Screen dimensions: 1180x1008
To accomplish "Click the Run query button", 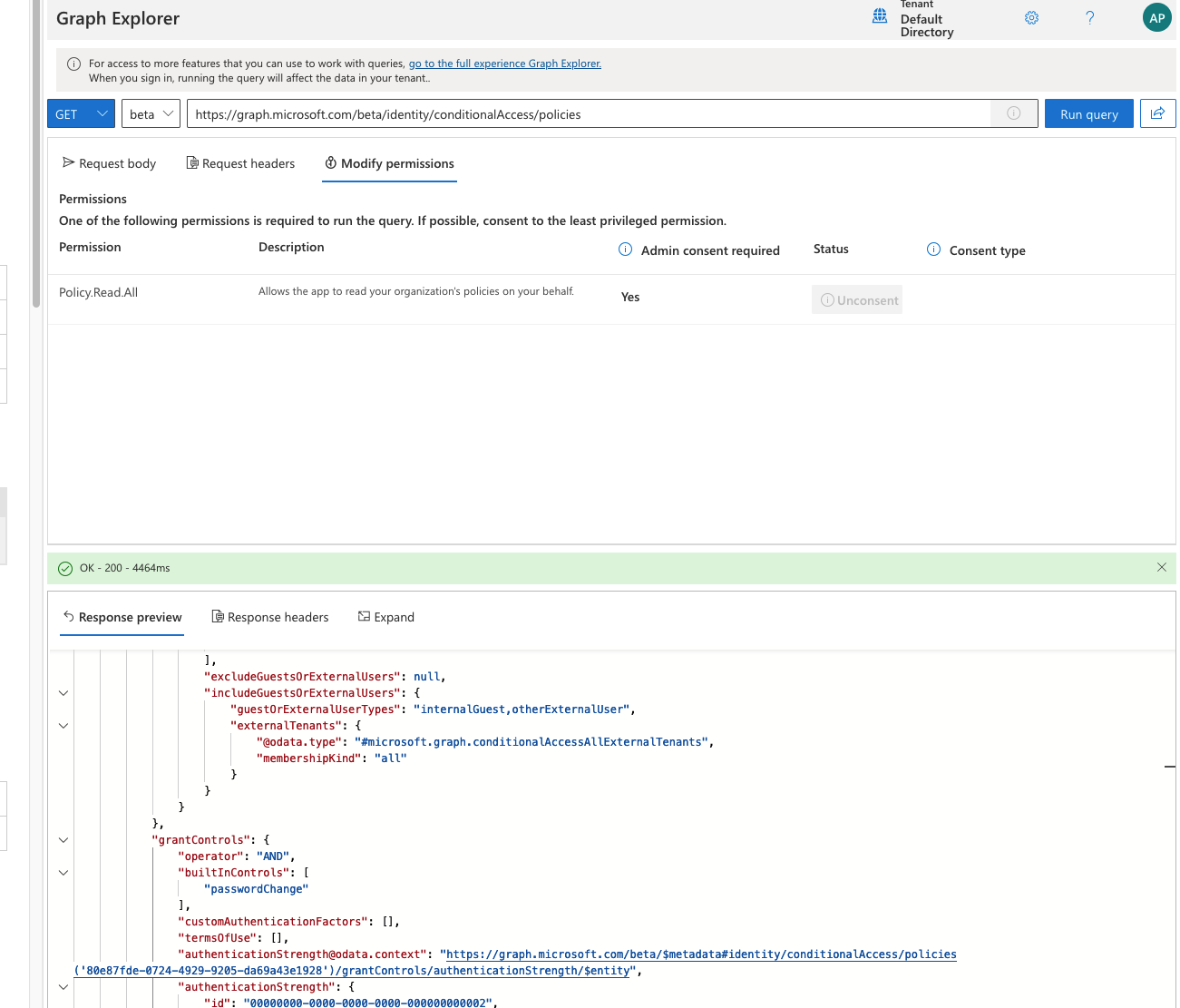I will pos(1088,113).
